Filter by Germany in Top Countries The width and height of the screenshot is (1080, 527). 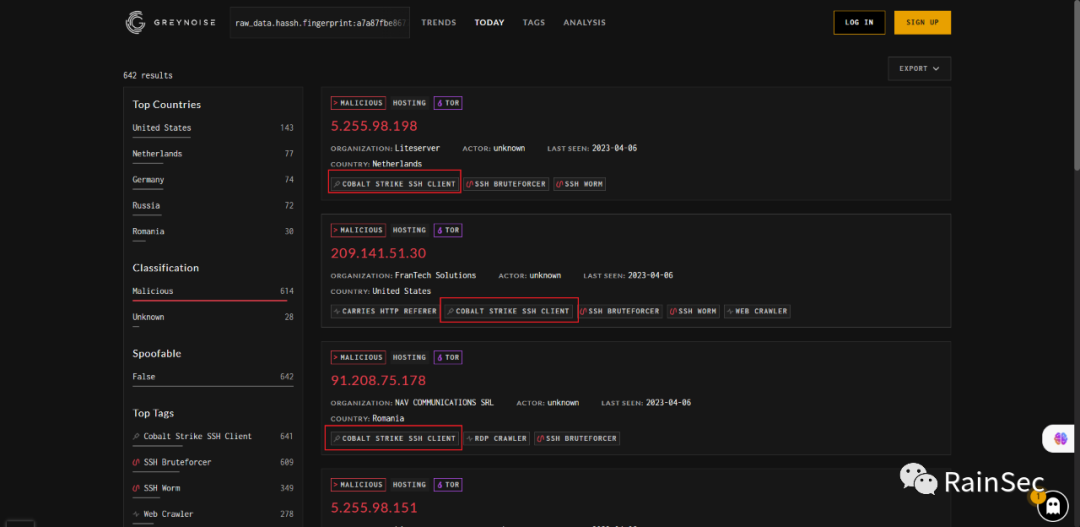(213, 180)
